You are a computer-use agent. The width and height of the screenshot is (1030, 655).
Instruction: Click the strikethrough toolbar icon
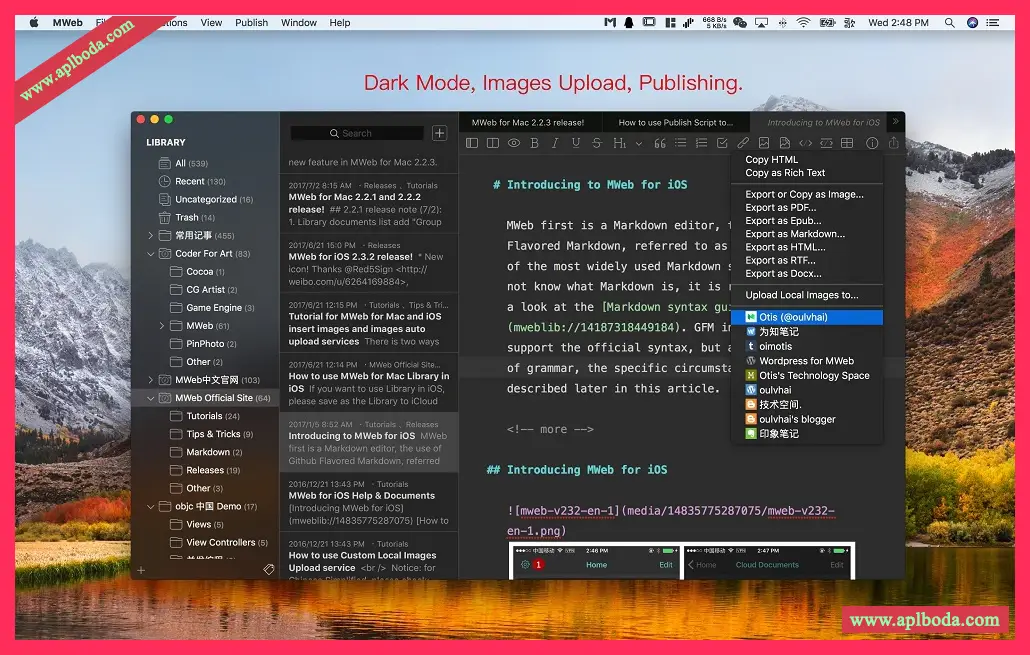pyautogui.click(x=597, y=144)
